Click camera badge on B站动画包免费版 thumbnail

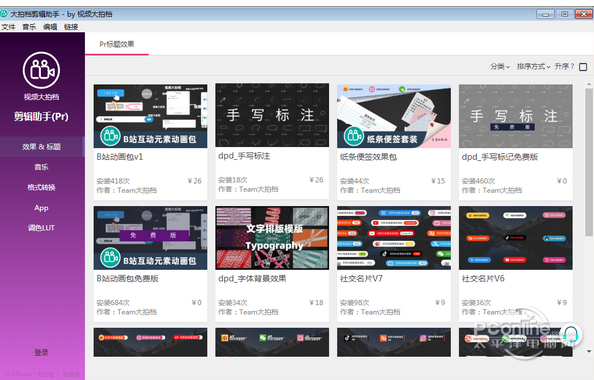[x=110, y=258]
